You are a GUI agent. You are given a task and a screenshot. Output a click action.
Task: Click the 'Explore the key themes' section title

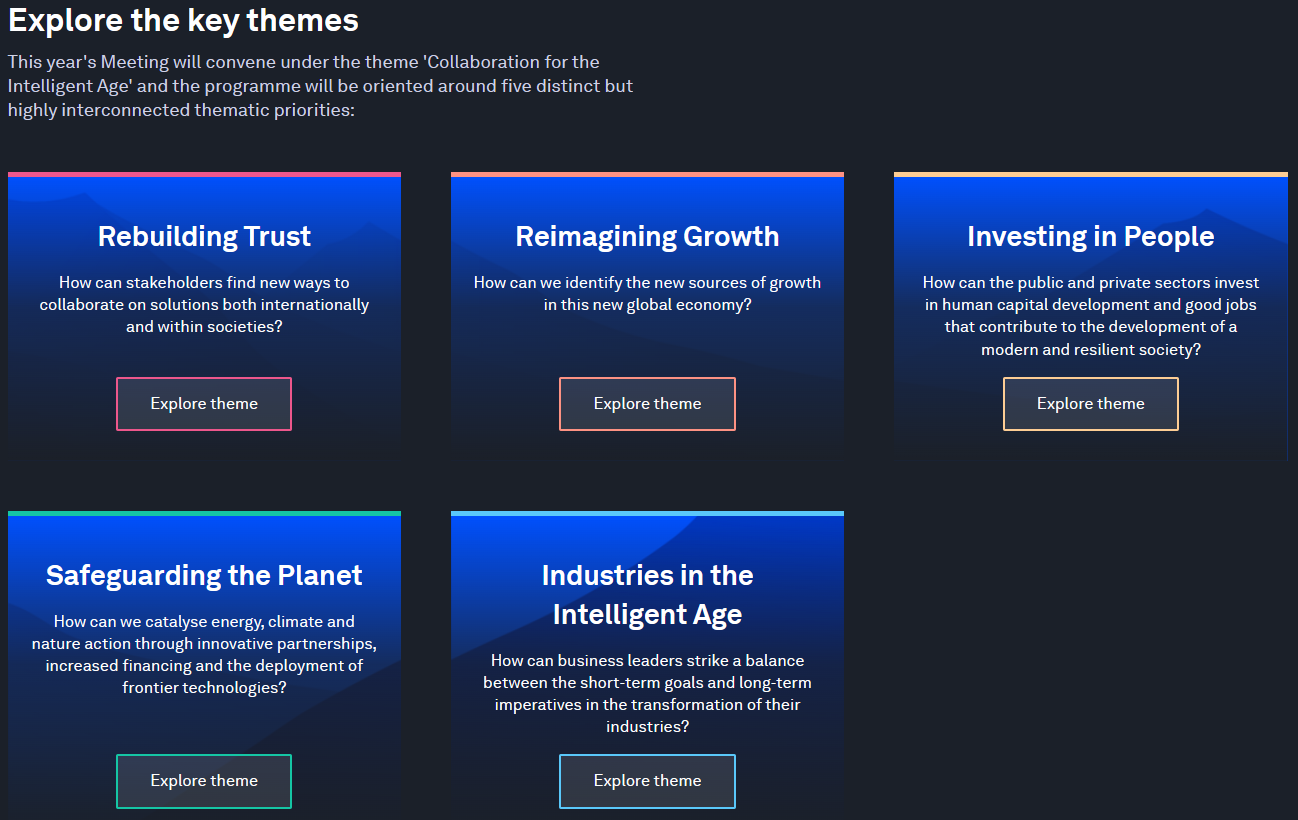coord(183,19)
